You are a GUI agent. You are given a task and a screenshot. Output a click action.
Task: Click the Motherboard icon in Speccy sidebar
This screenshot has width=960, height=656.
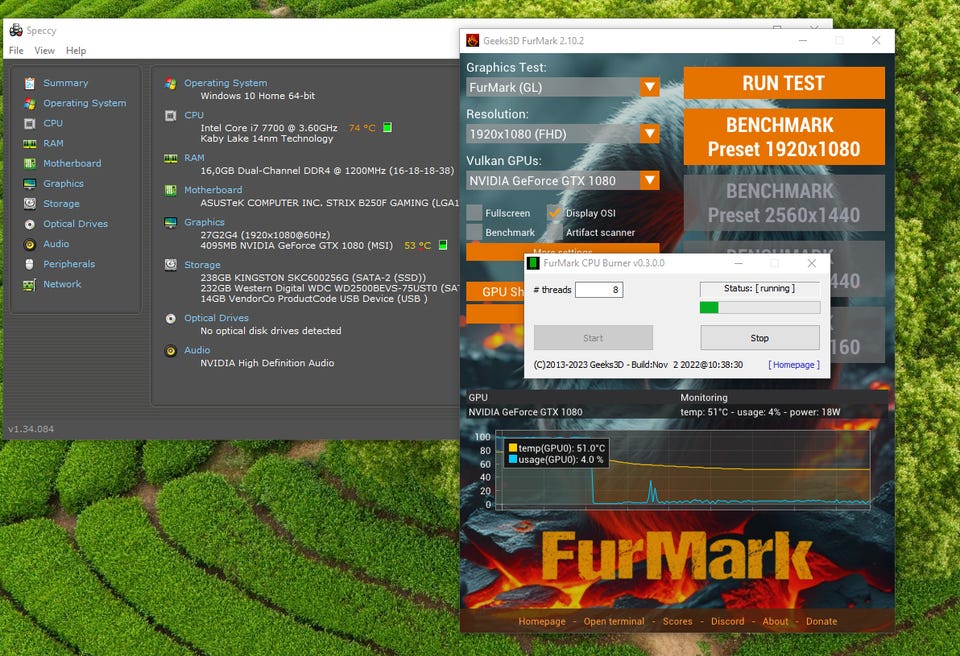click(x=29, y=164)
